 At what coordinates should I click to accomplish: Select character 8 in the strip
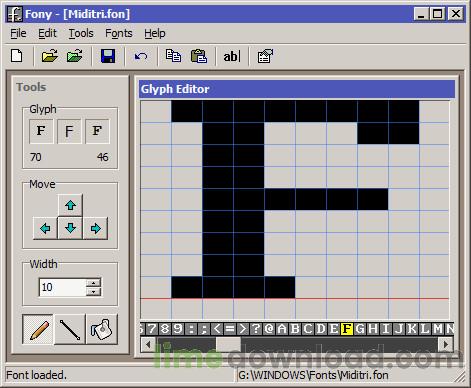click(x=165, y=329)
